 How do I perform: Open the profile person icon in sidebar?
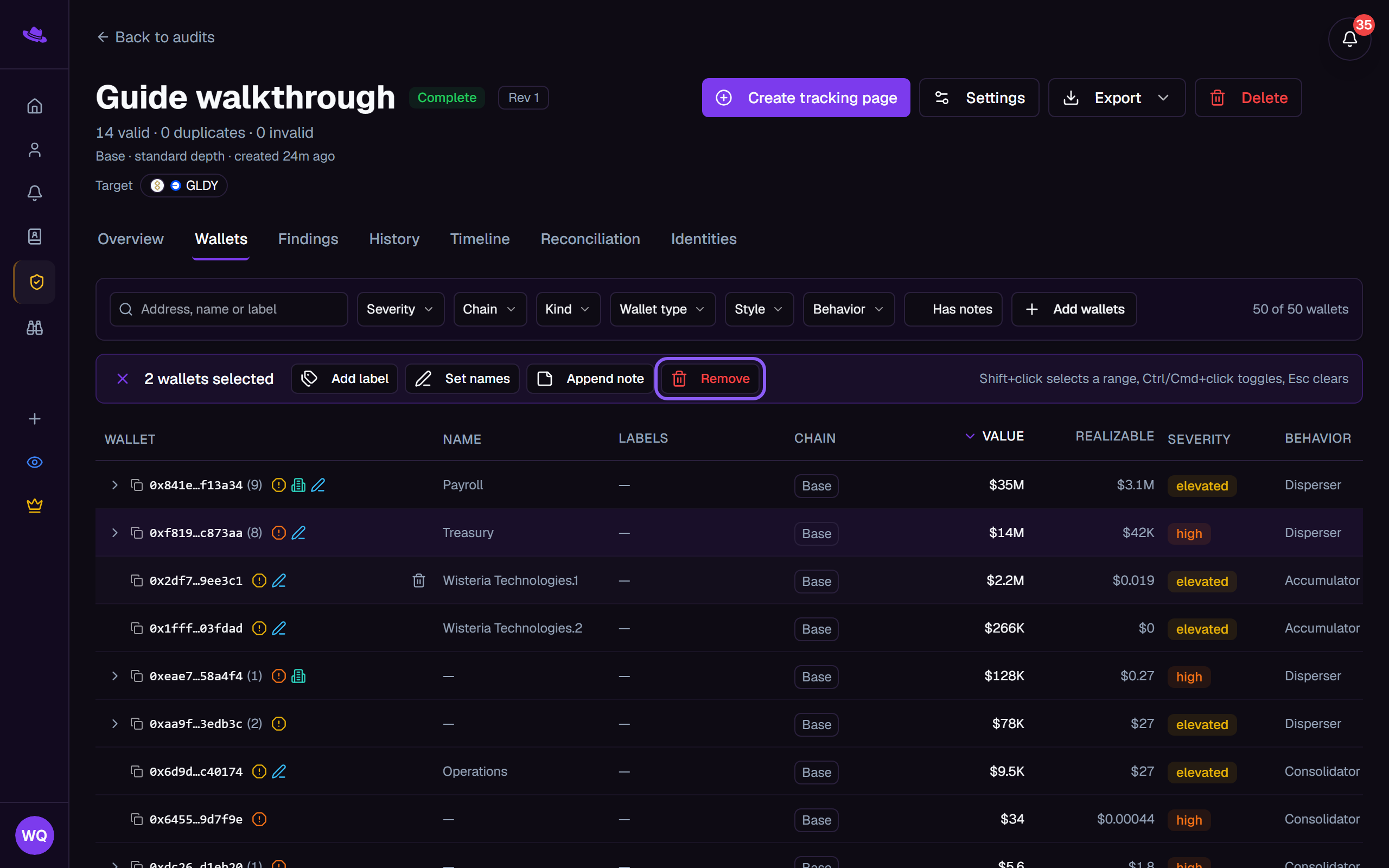pyautogui.click(x=34, y=150)
